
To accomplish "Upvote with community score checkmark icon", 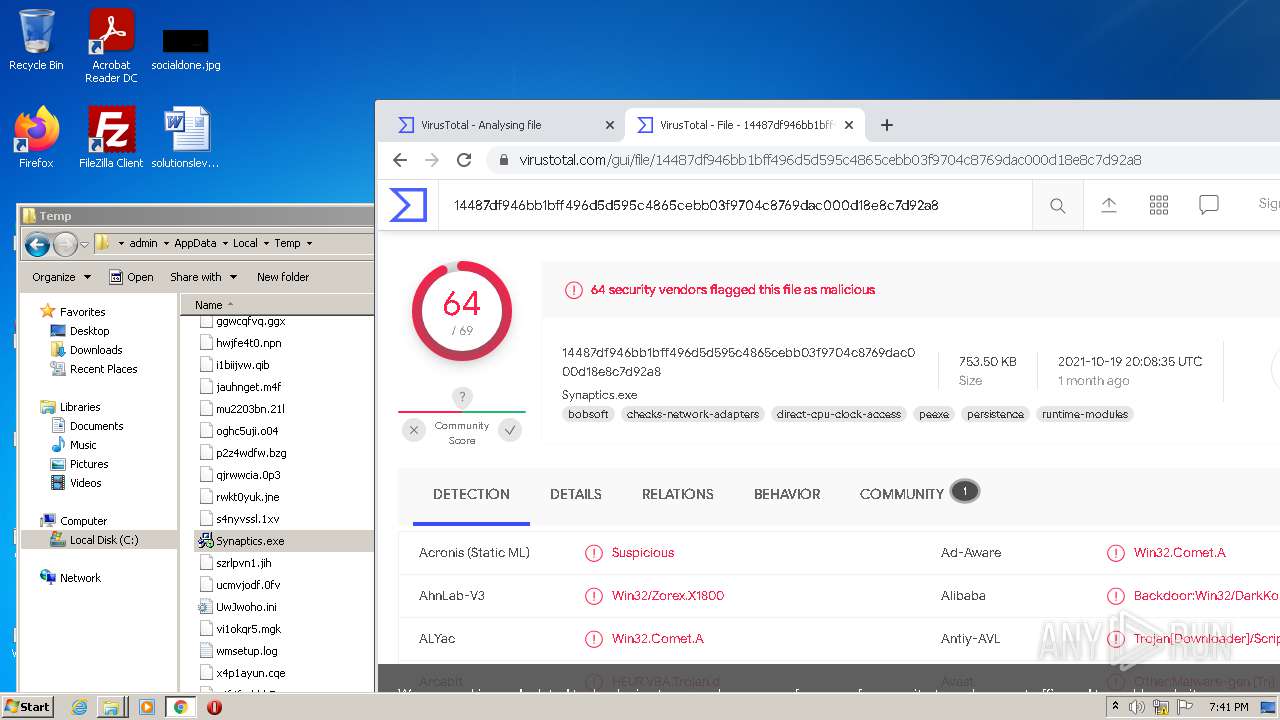I will tap(510, 430).
